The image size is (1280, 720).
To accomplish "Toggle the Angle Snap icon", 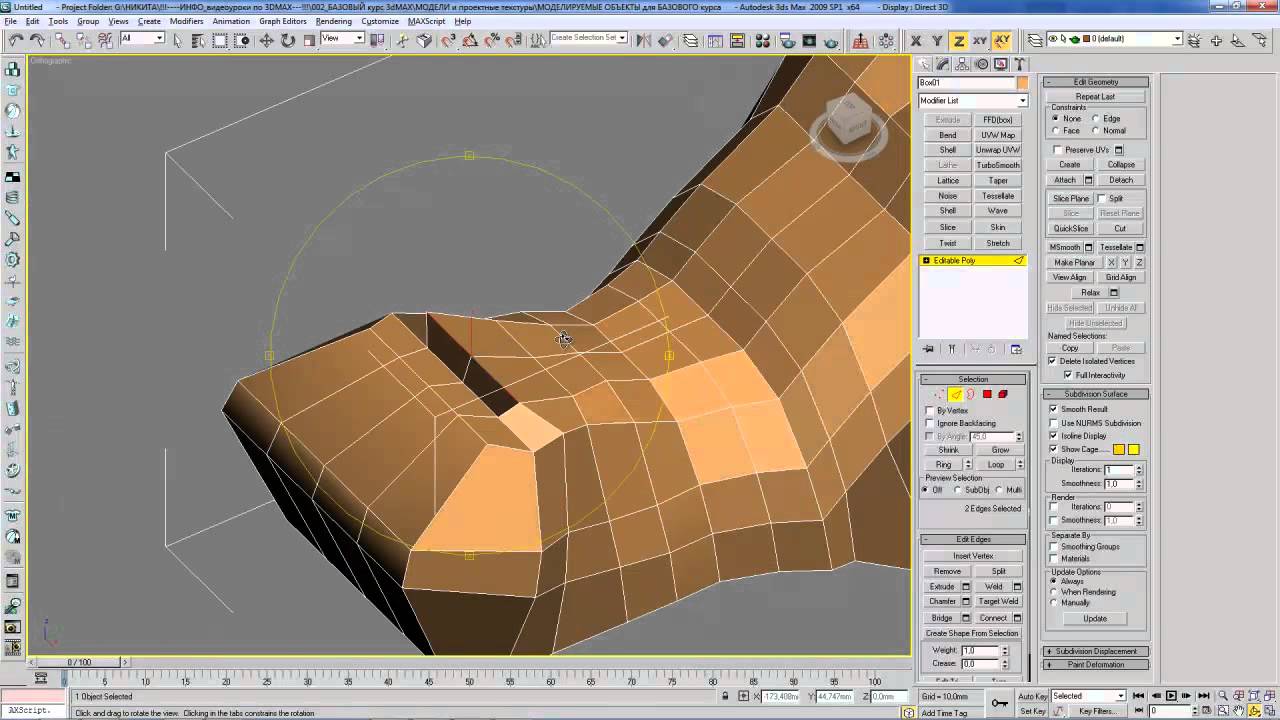I will point(471,40).
